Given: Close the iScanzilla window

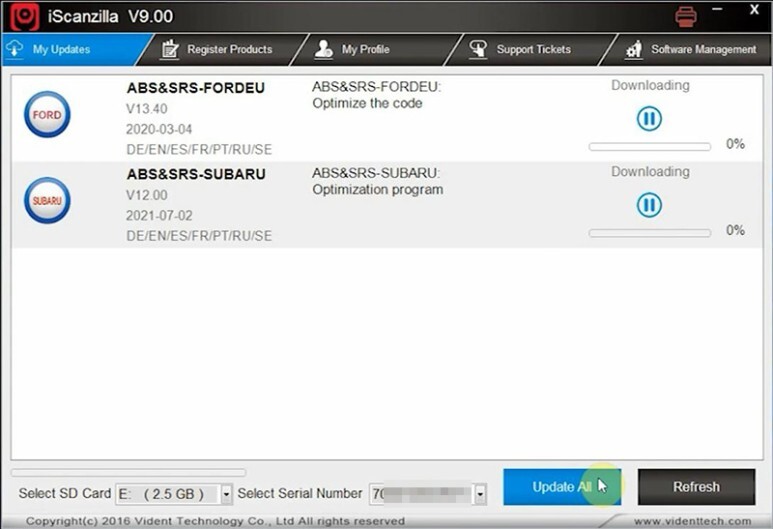Looking at the screenshot, I should pyautogui.click(x=754, y=9).
